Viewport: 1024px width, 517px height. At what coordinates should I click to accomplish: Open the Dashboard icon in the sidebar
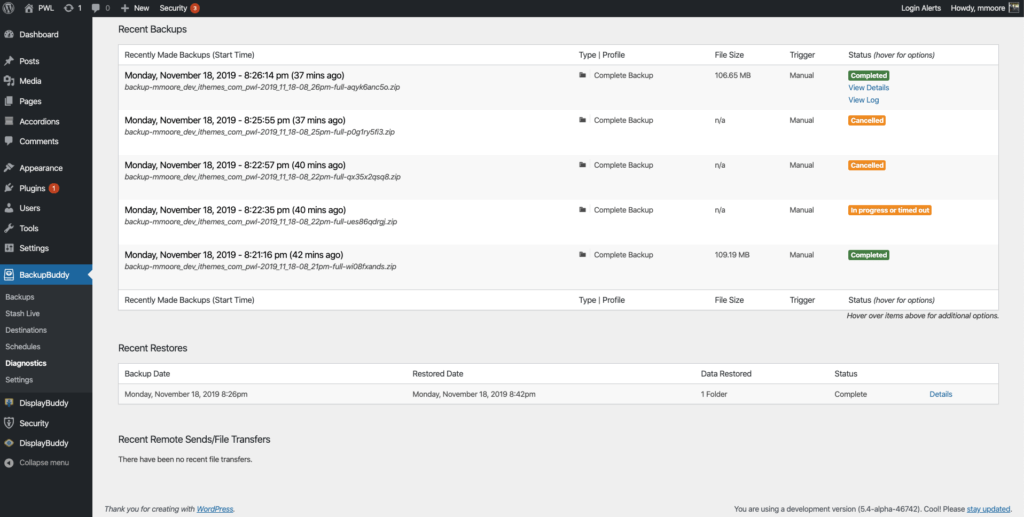[x=9, y=35]
